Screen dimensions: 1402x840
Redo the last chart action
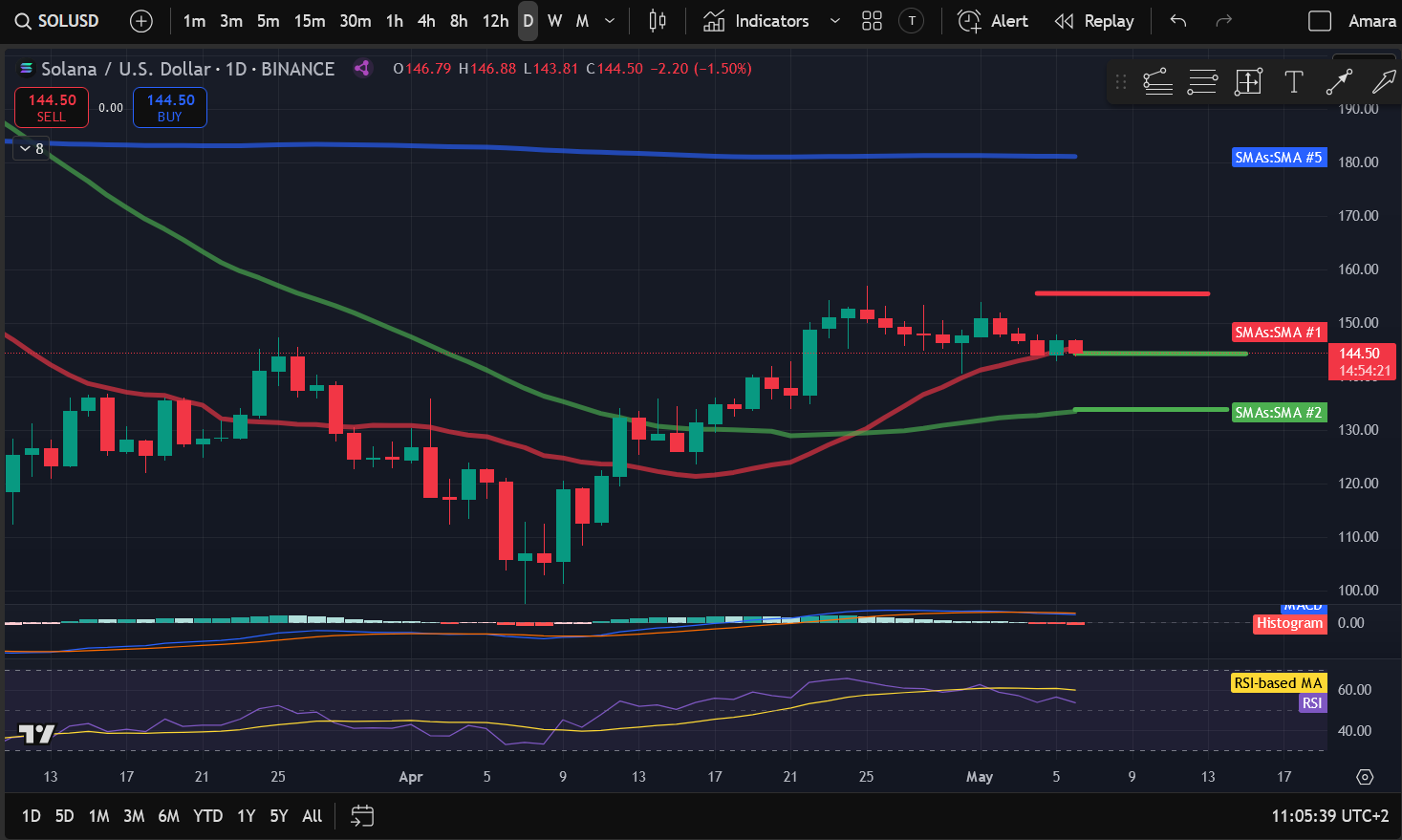(1223, 21)
